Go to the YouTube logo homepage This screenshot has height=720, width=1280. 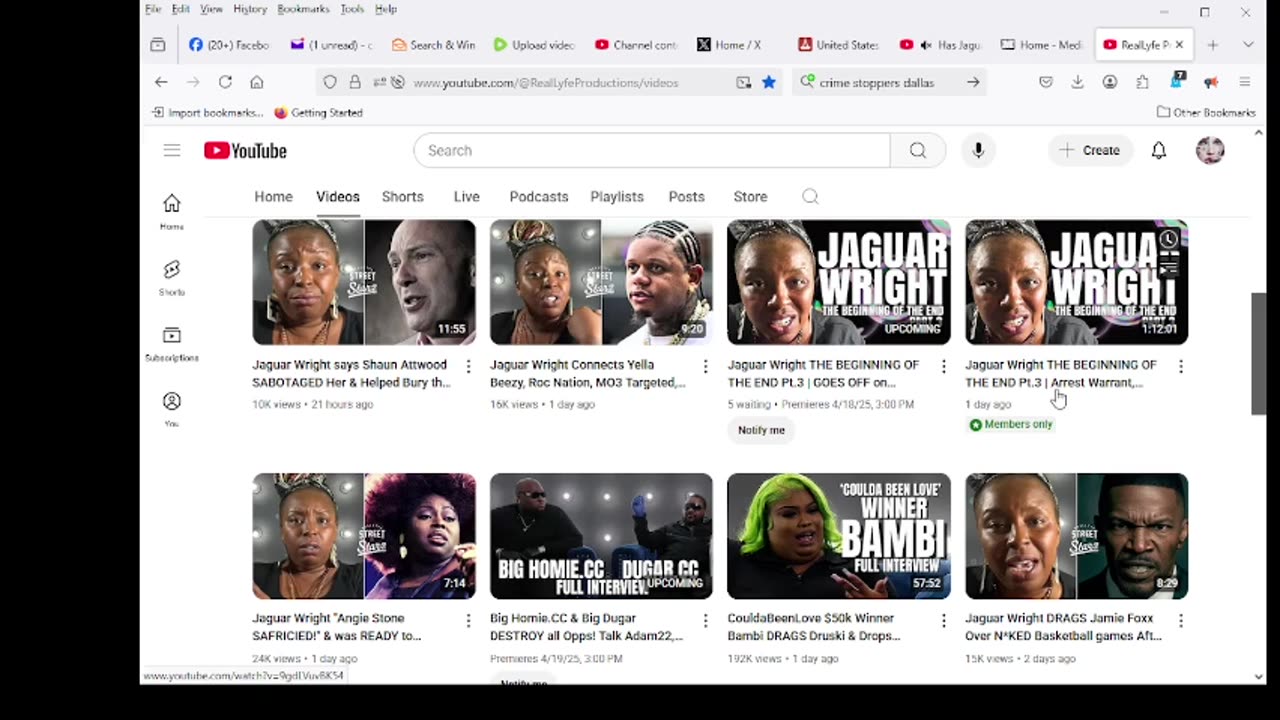coord(245,150)
